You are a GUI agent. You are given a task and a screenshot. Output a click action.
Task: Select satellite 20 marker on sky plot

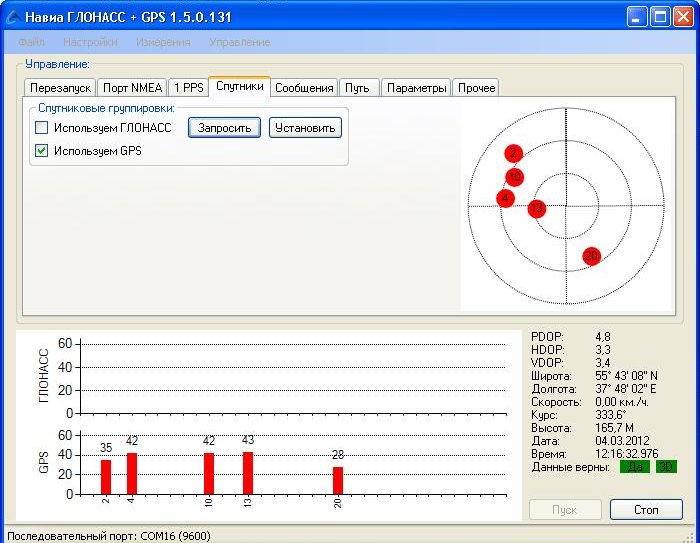click(592, 256)
